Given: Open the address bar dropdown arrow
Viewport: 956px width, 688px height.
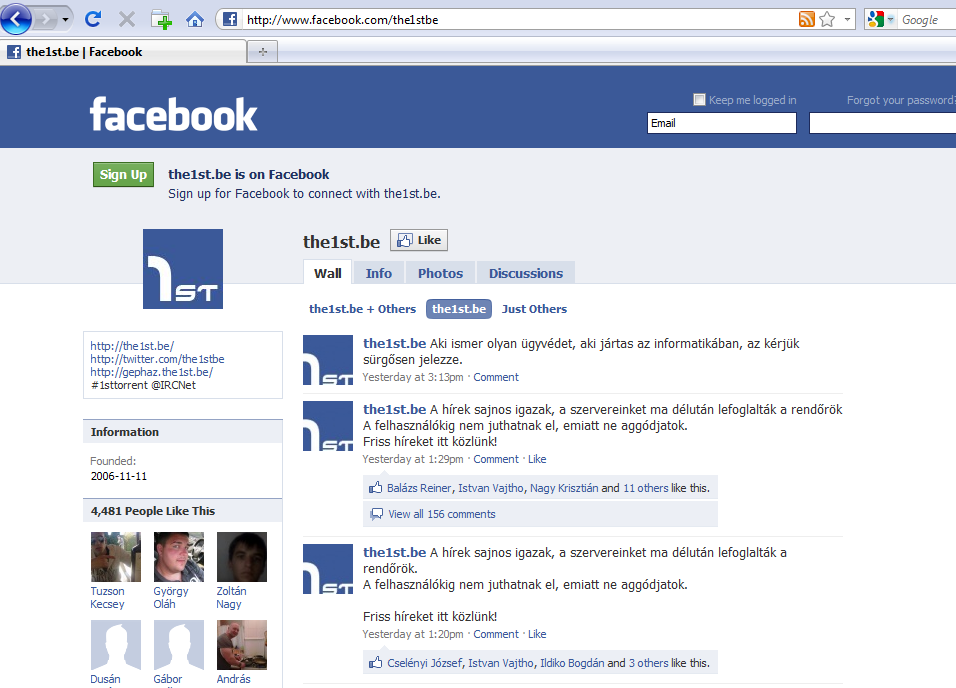Looking at the screenshot, I should tap(847, 20).
